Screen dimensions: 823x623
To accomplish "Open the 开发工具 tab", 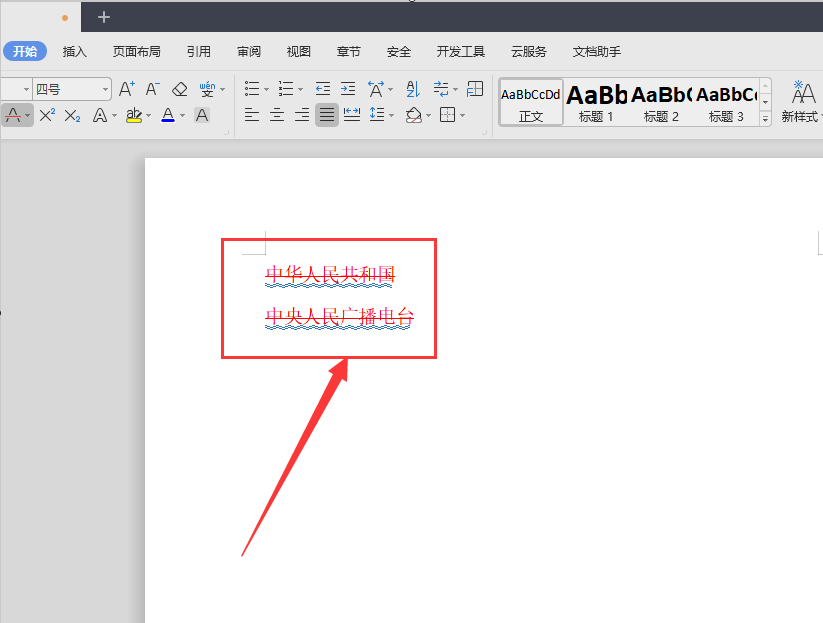I will [461, 51].
